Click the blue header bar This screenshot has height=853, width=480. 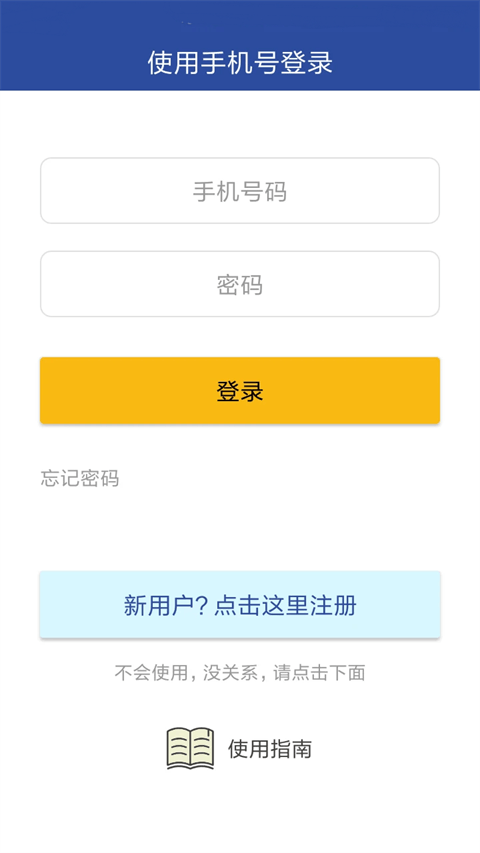[x=240, y=45]
